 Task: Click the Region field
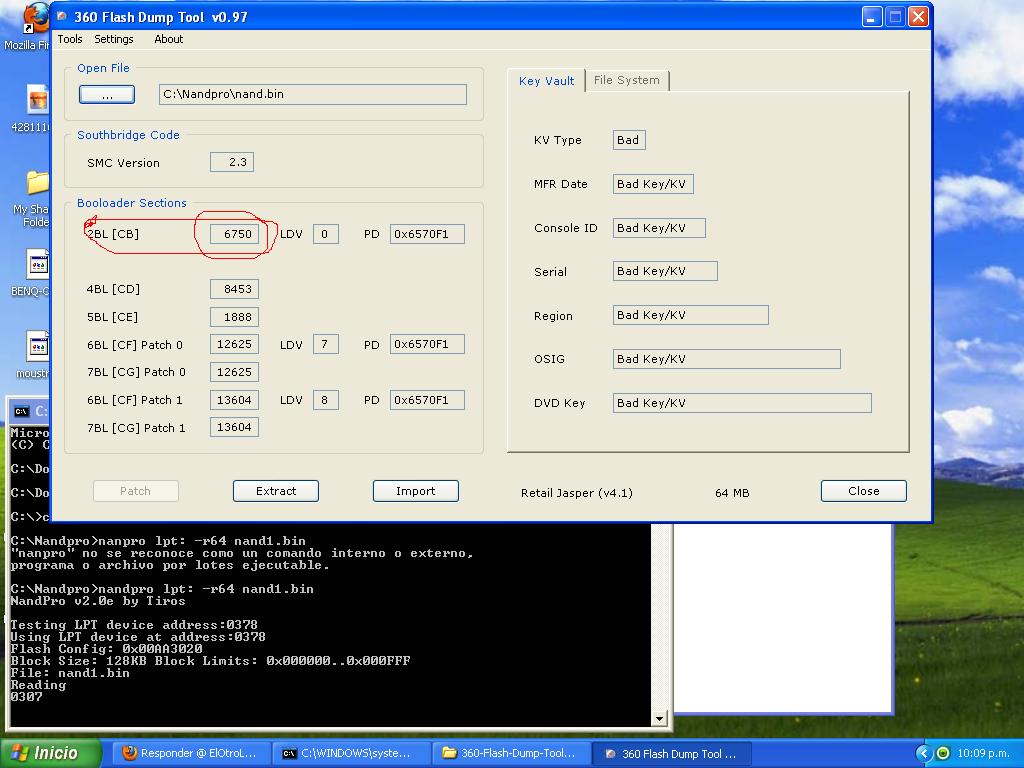pyautogui.click(x=690, y=315)
